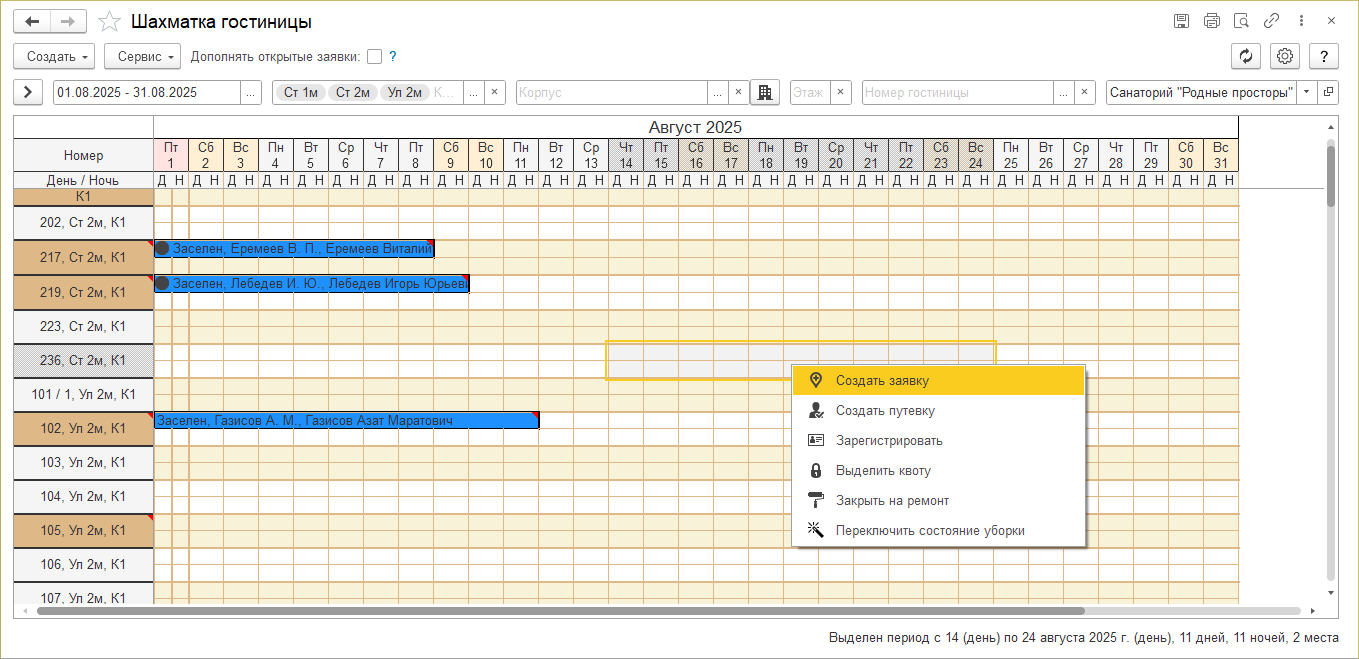Click the '?' help button
The image size is (1359, 659).
pos(1323,57)
